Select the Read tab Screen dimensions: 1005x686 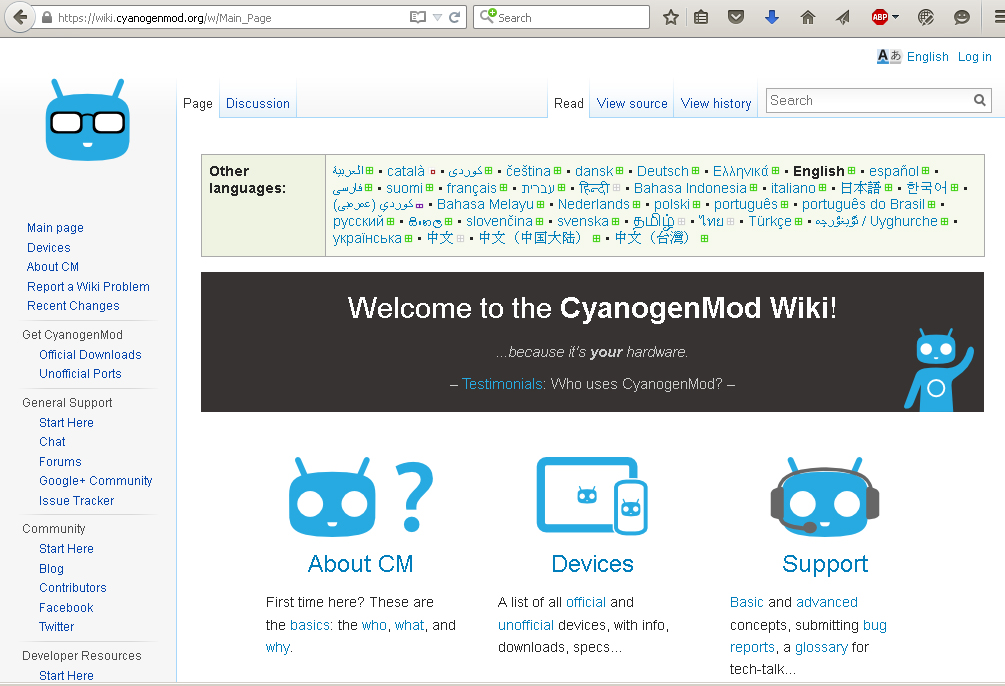569,103
